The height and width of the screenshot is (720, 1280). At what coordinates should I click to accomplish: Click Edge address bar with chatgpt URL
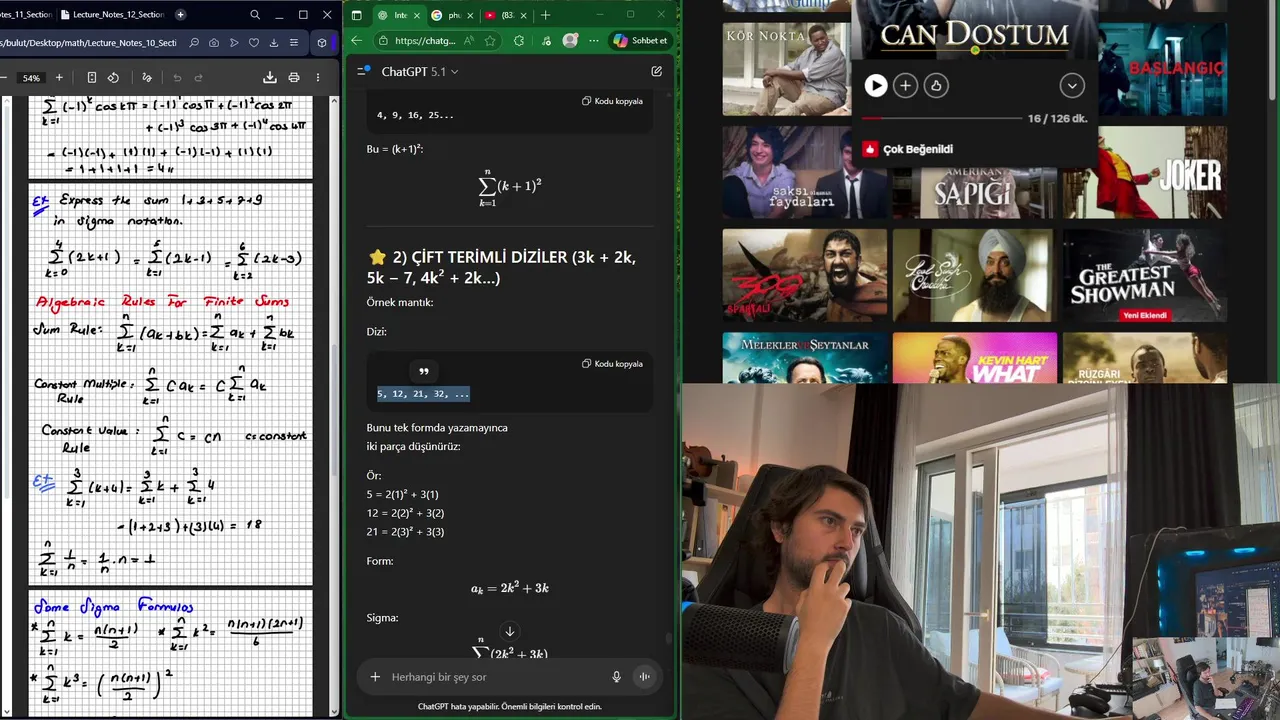pos(425,41)
